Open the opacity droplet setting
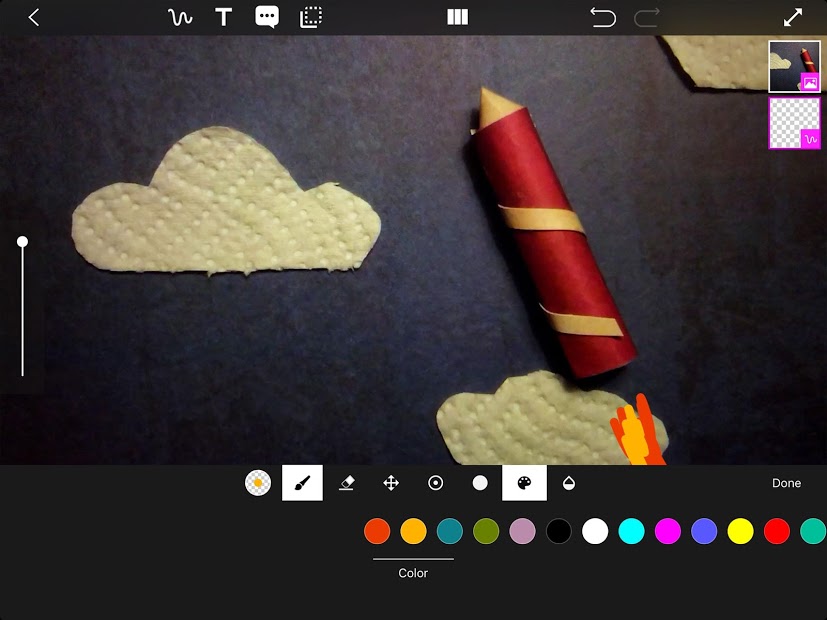This screenshot has width=827, height=620. [569, 483]
